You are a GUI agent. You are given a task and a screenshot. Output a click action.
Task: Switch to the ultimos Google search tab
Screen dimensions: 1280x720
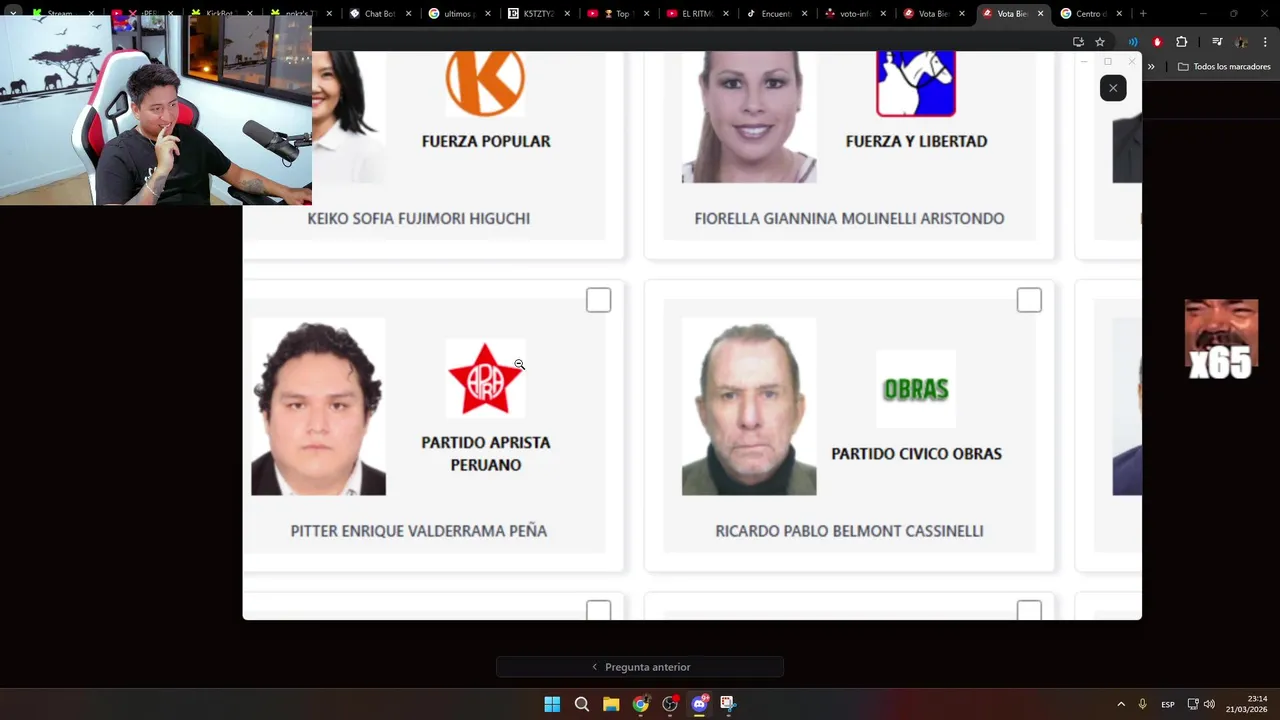coord(457,14)
